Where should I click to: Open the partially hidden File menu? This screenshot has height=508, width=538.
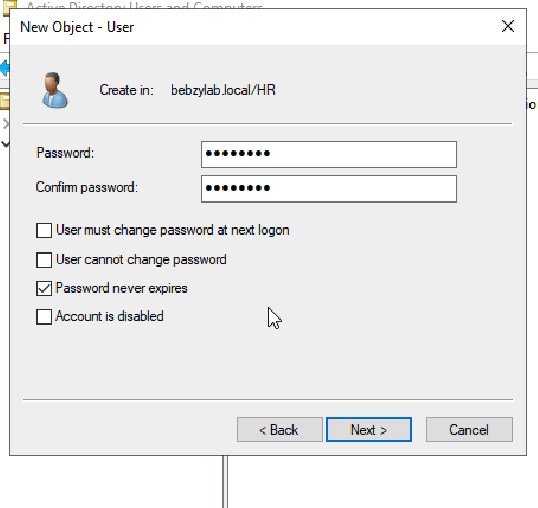point(6,38)
